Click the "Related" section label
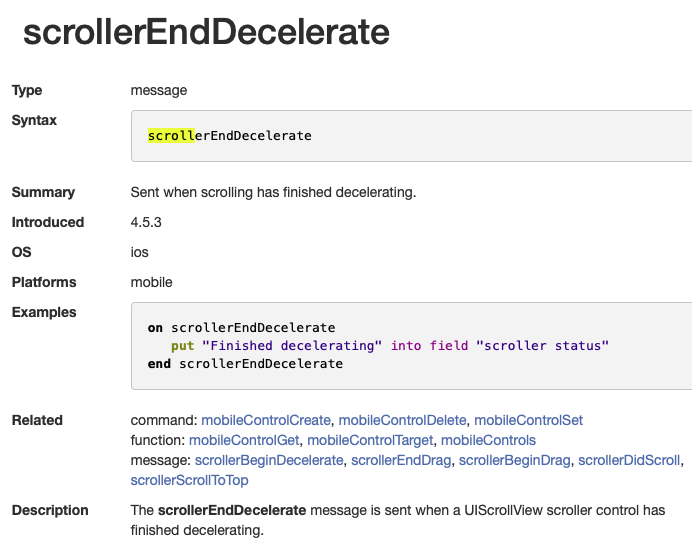692x547 pixels. point(37,420)
